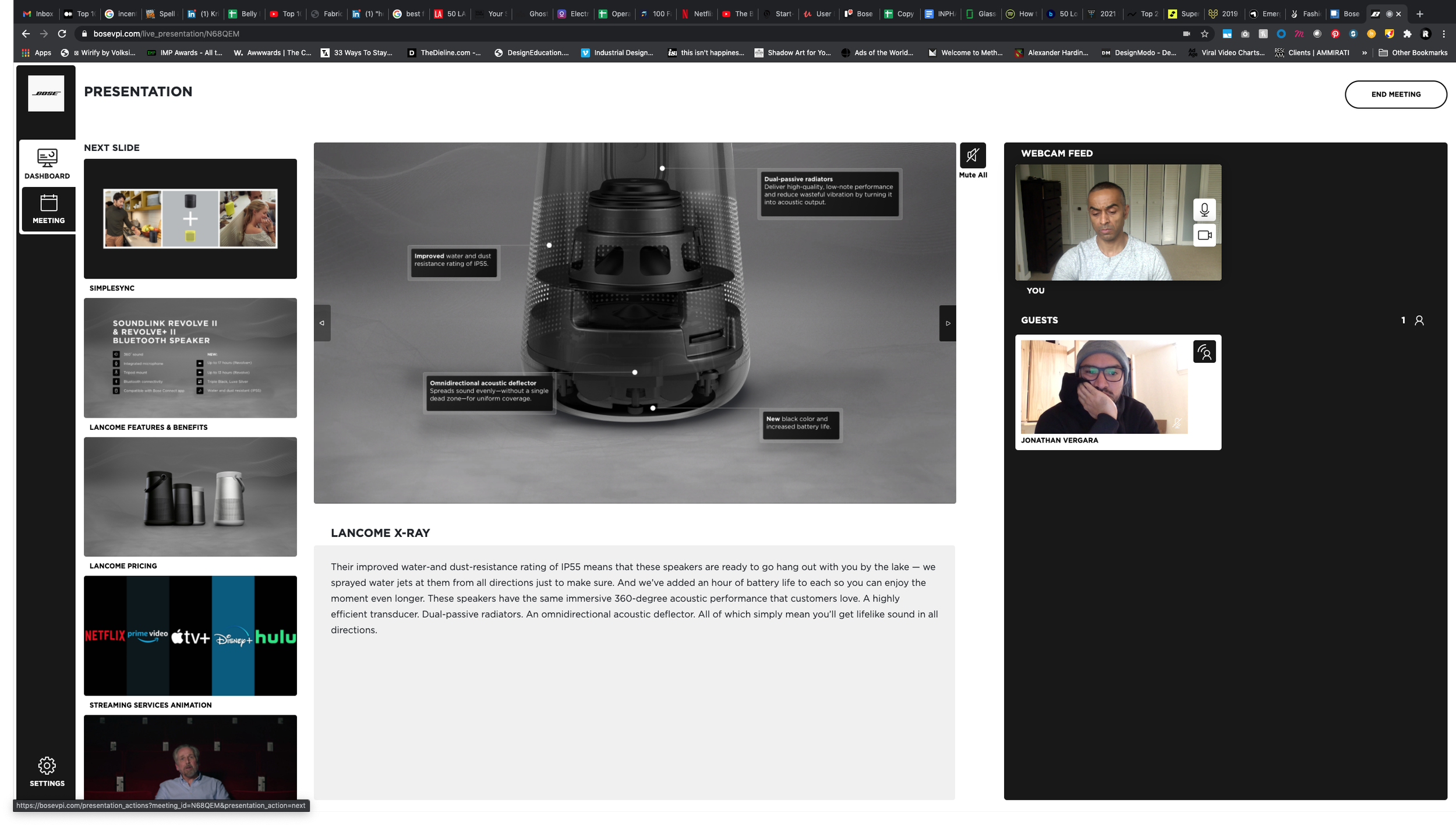1456x827 pixels.
Task: Select the SimpleSync slide thumbnail
Action: click(x=190, y=219)
